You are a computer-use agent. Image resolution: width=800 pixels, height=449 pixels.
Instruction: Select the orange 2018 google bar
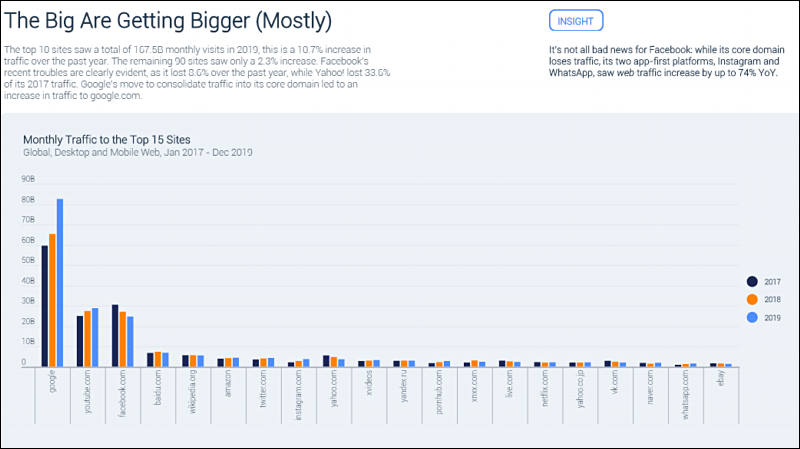coord(52,300)
